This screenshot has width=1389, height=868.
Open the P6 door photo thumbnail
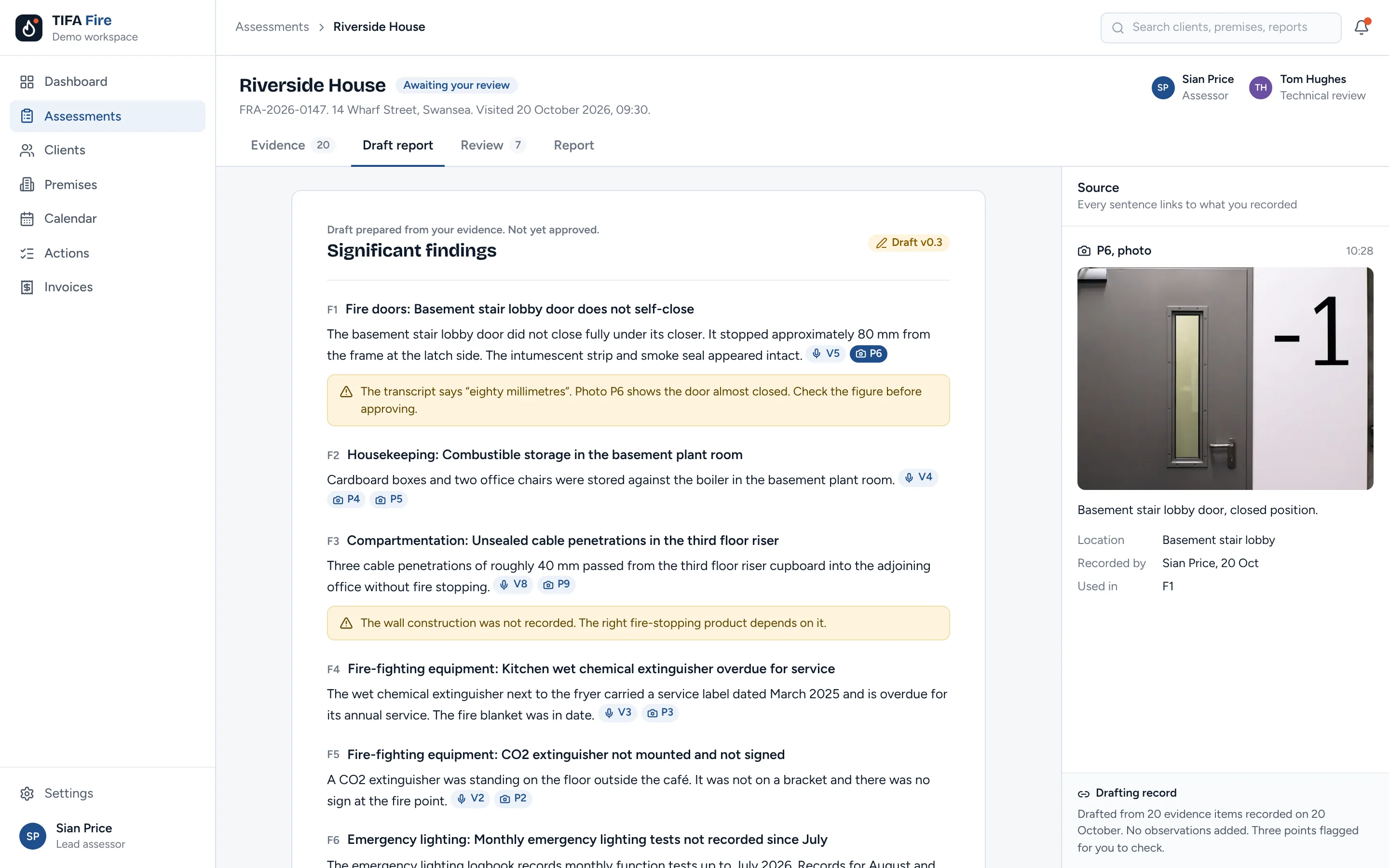[x=1226, y=379]
